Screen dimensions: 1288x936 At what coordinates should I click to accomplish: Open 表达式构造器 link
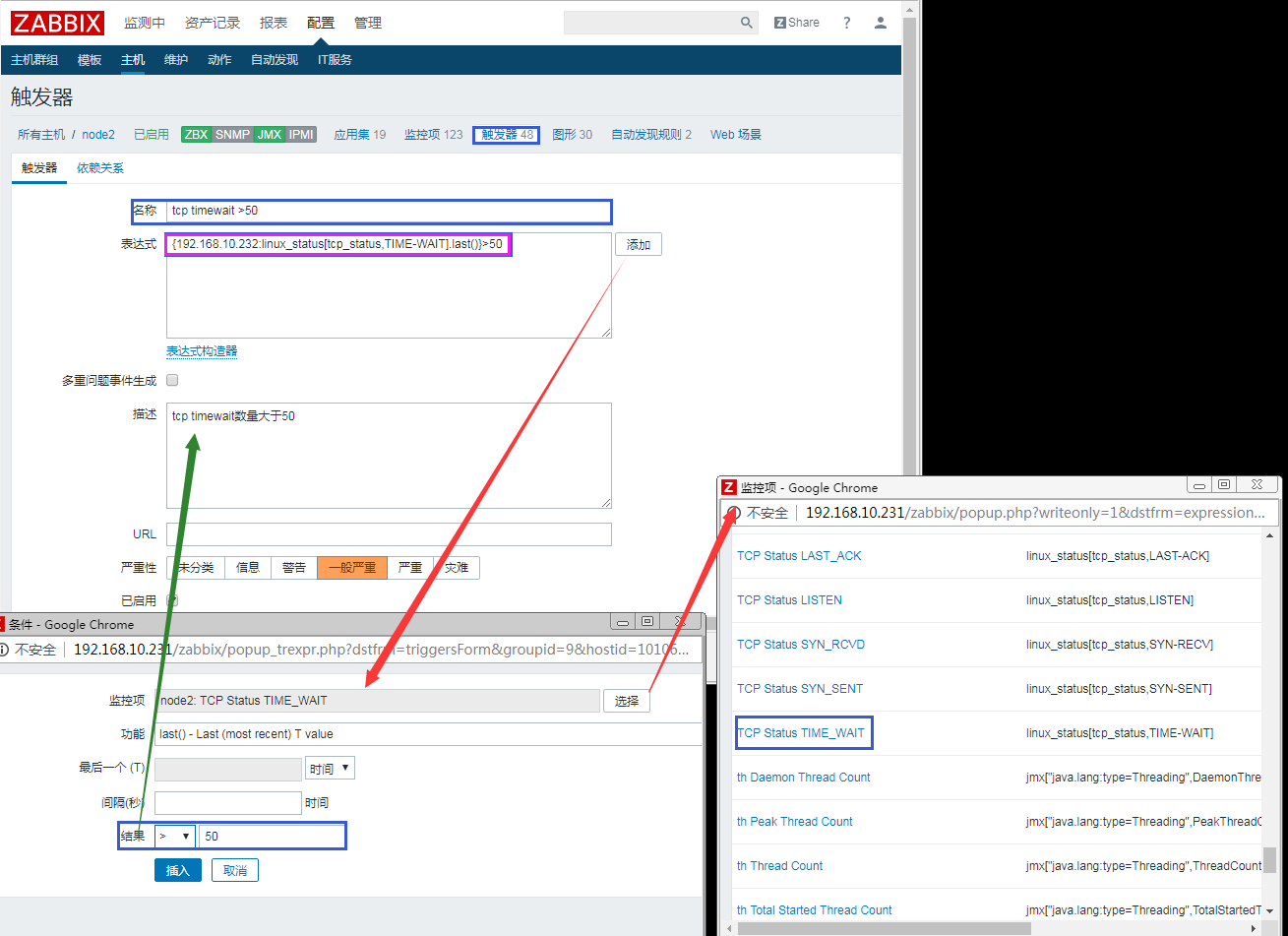(x=202, y=351)
